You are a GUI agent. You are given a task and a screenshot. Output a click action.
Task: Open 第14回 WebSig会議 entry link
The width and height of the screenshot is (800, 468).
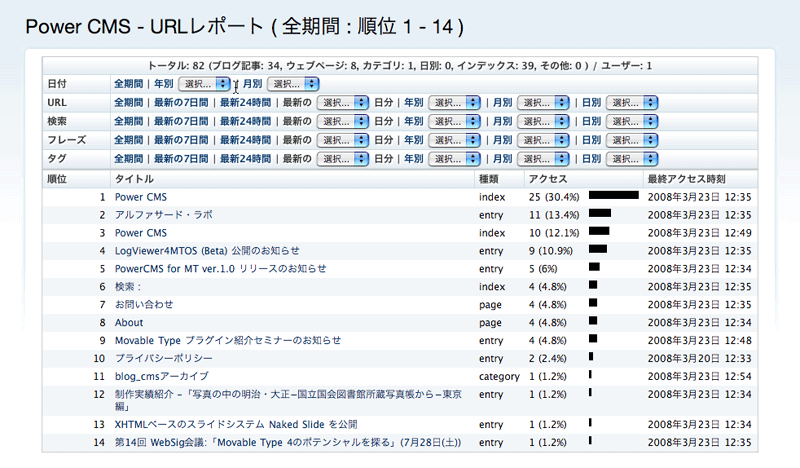pos(288,442)
